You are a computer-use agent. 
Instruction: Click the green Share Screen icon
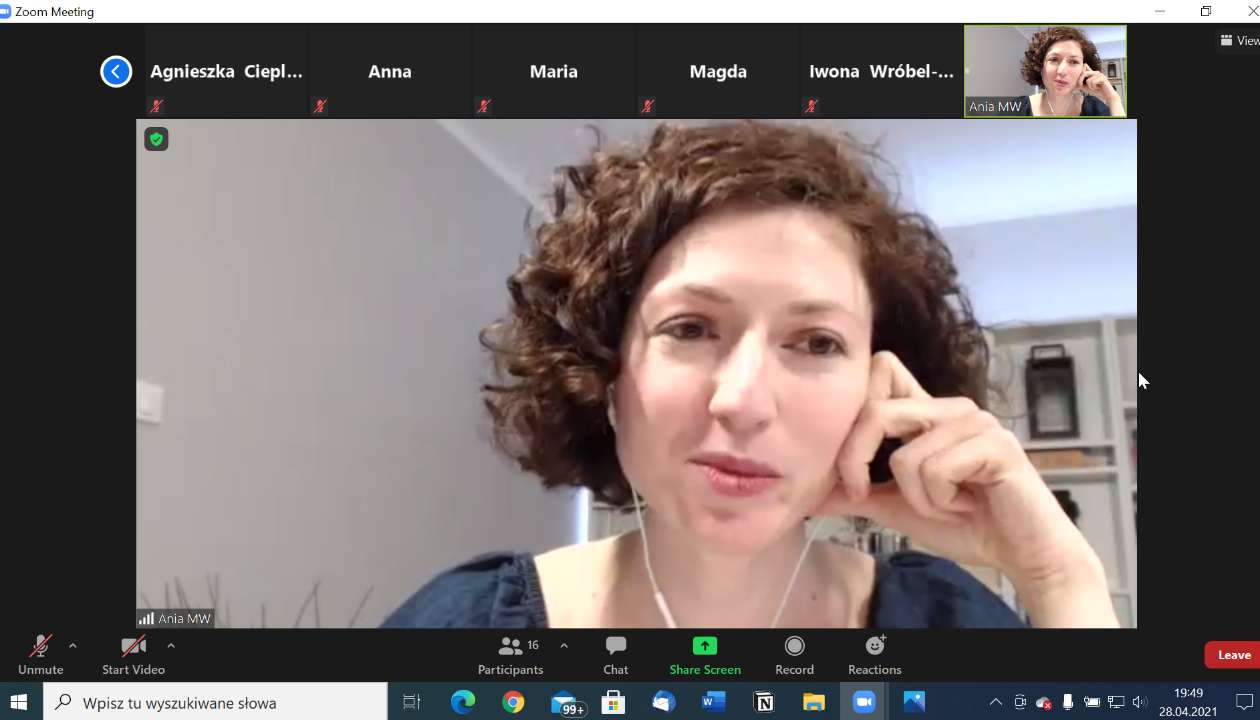[x=705, y=646]
